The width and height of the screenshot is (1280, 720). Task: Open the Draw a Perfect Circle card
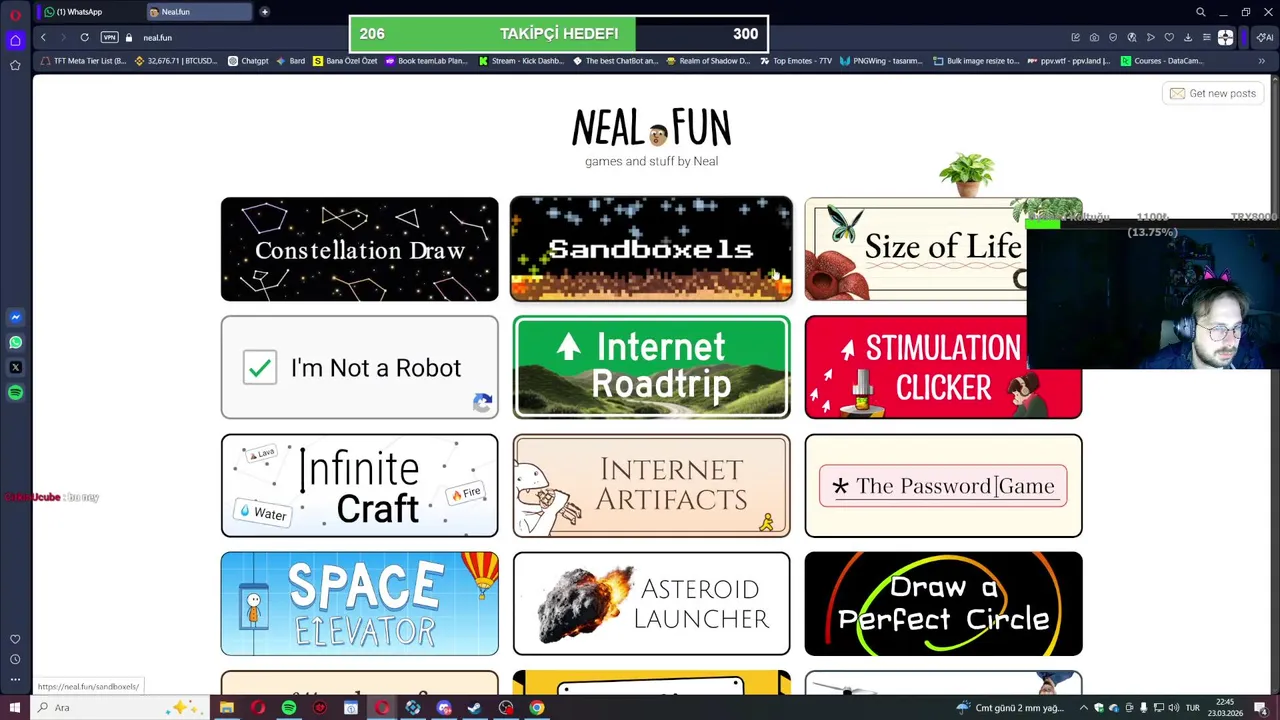coord(943,603)
